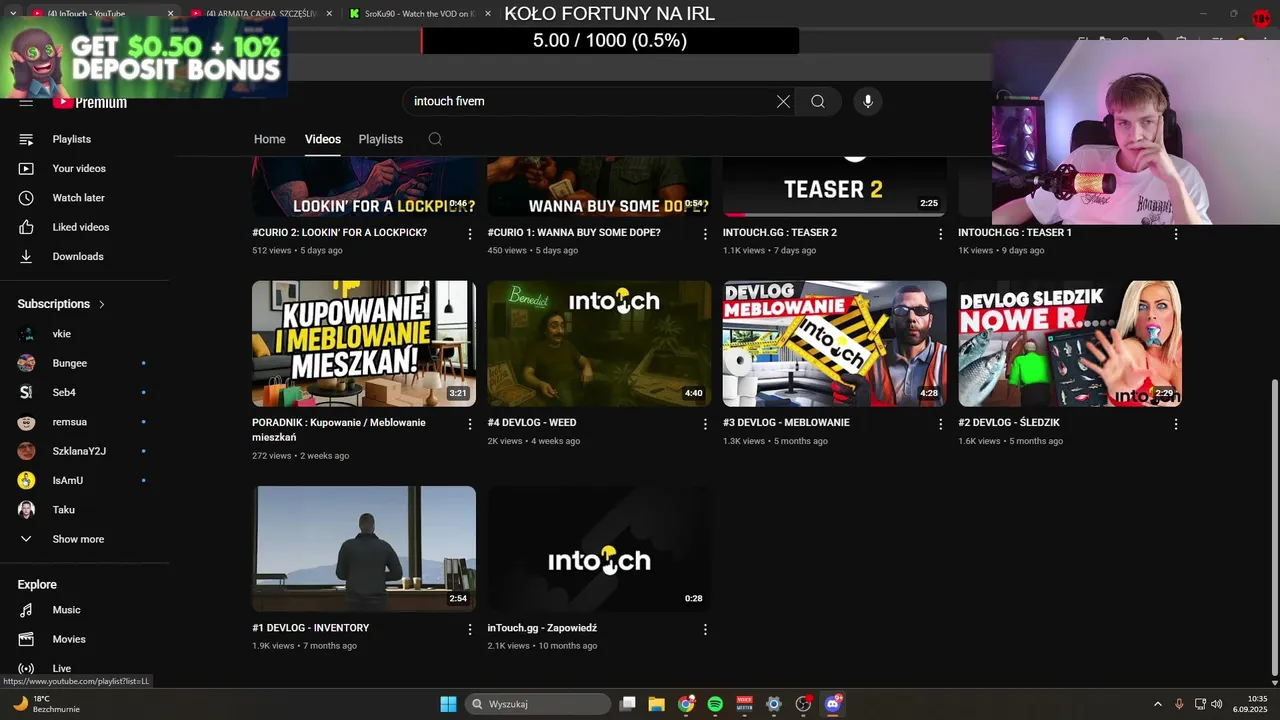The height and width of the screenshot is (720, 1280).
Task: Open Chrome from the taskbar
Action: click(x=686, y=704)
